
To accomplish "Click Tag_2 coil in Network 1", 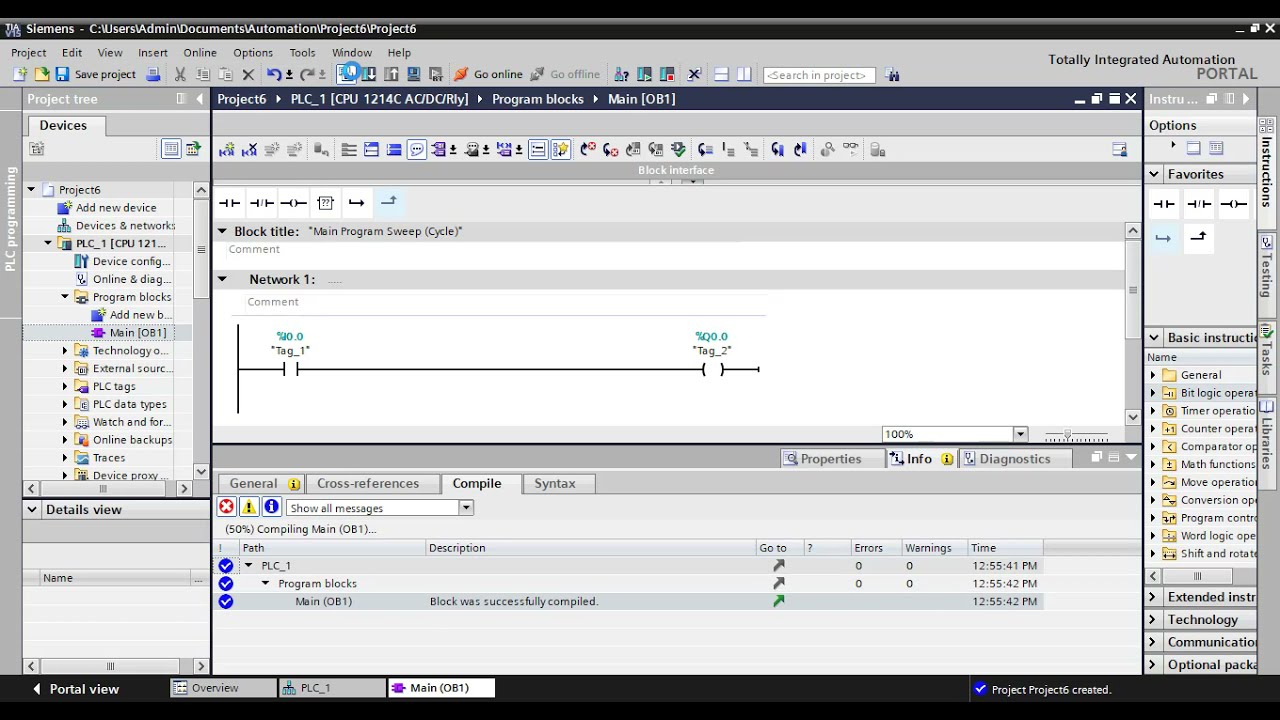I will click(x=712, y=369).
